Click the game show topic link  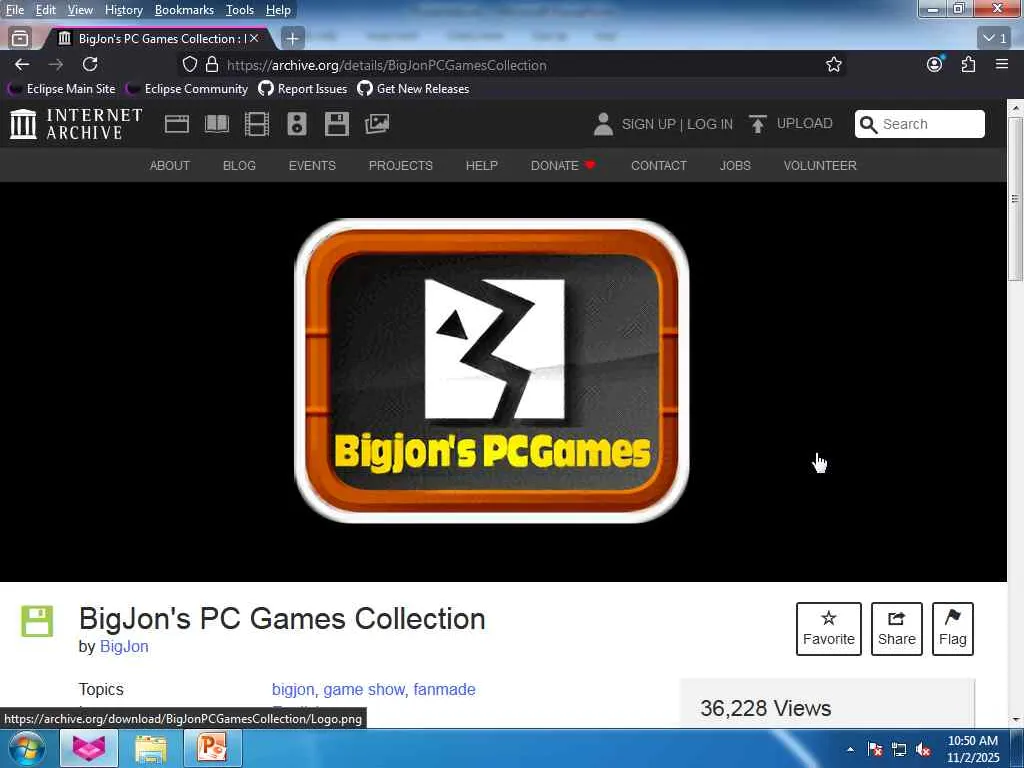coord(364,690)
